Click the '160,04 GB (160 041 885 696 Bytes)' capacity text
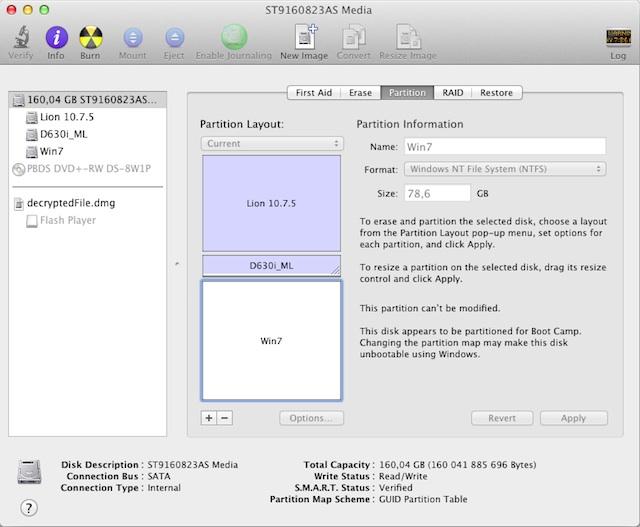The height and width of the screenshot is (527, 640). pos(458,465)
